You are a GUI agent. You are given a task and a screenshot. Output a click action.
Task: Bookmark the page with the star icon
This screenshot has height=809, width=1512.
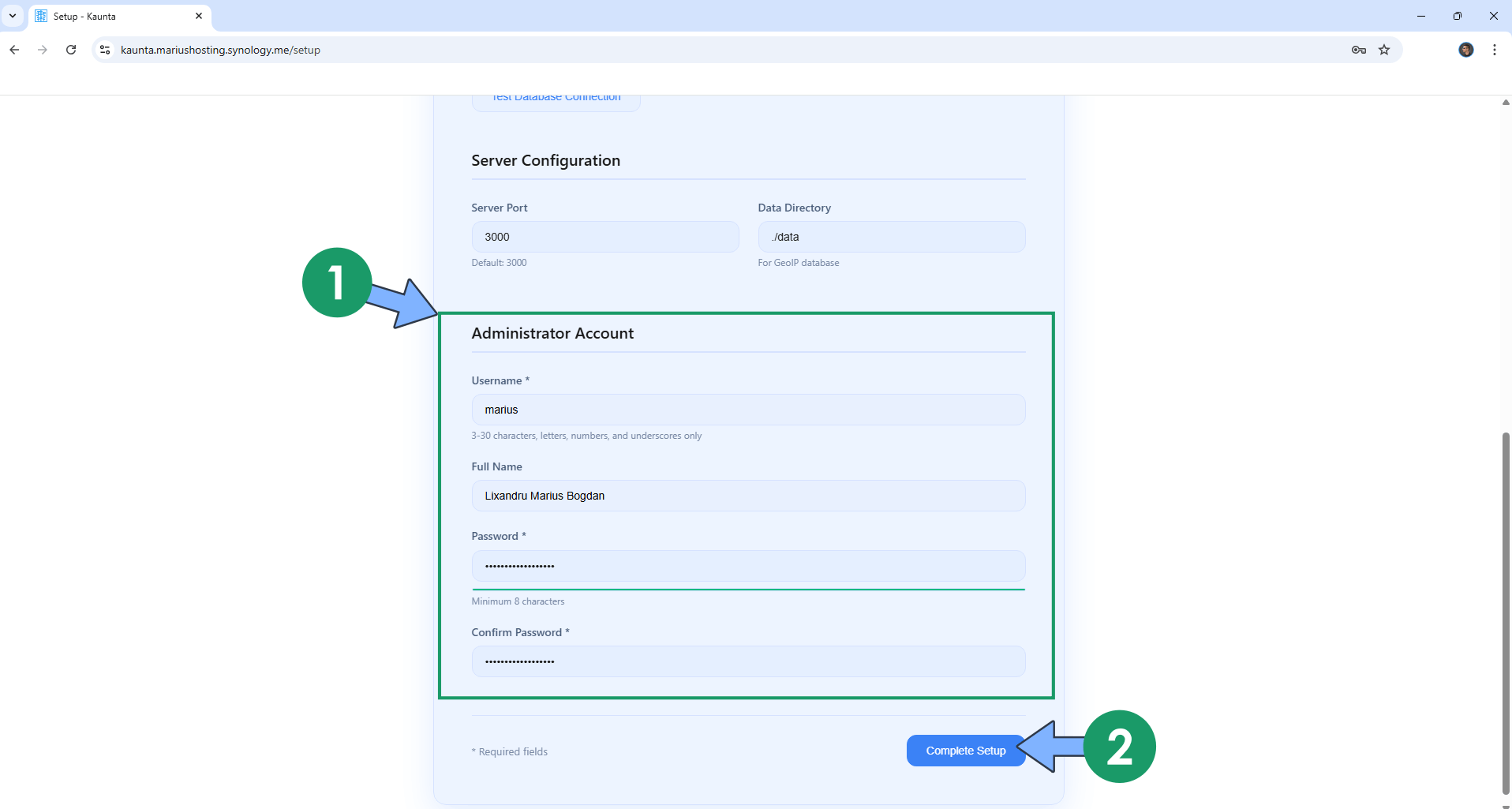point(1385,50)
